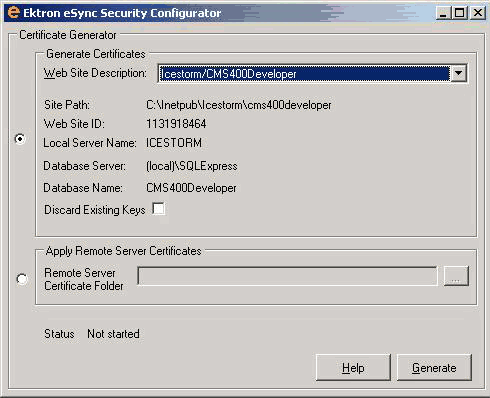Viewport: 490px width, 398px height.
Task: Choose the Apply Remote Server Certificates option
Action: coord(22,279)
